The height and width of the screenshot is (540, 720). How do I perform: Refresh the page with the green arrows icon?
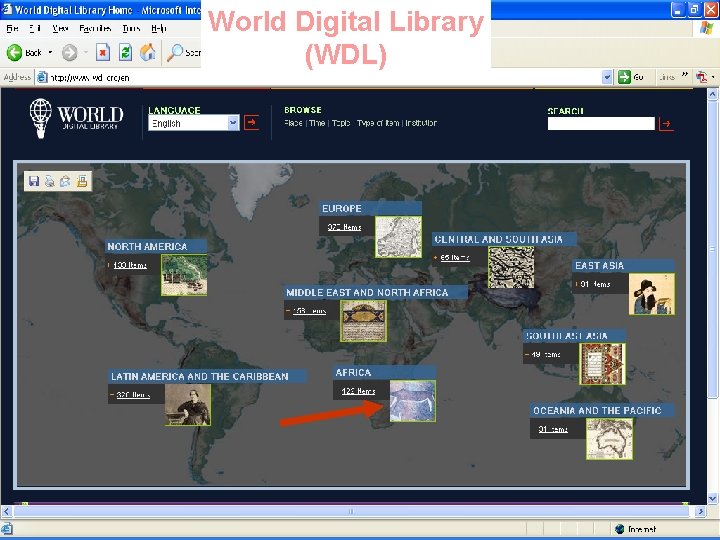125,52
